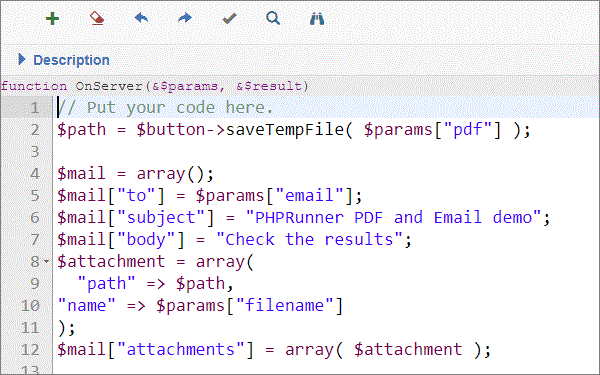This screenshot has height=375, width=600.
Task: Click the "filename" string on line 10
Action: pyautogui.click(x=285, y=306)
